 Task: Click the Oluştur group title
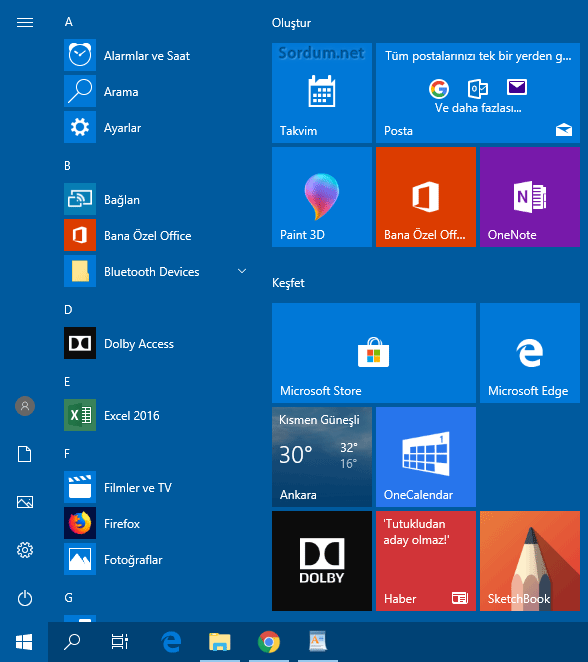291,23
